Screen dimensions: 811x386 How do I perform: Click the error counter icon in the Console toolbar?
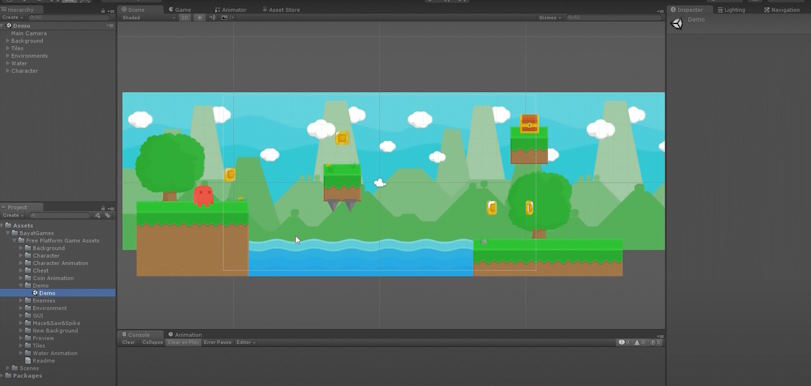654,342
